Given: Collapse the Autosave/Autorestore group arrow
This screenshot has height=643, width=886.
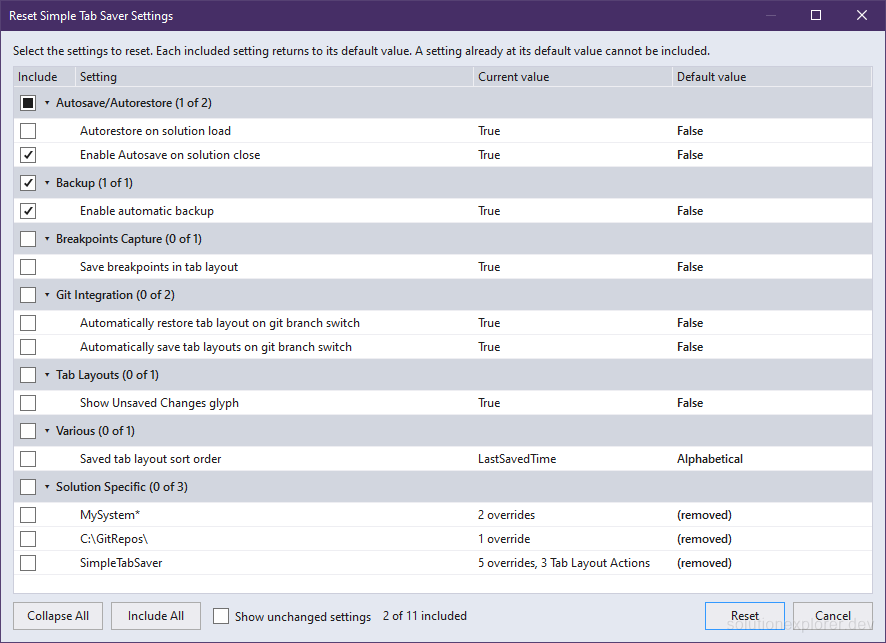Looking at the screenshot, I should pos(47,103).
